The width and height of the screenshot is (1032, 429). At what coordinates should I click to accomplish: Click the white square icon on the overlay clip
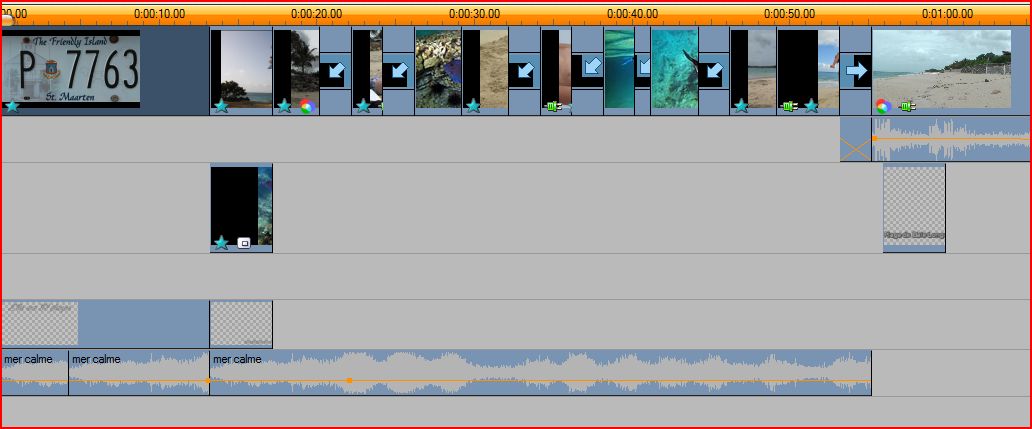tap(244, 243)
